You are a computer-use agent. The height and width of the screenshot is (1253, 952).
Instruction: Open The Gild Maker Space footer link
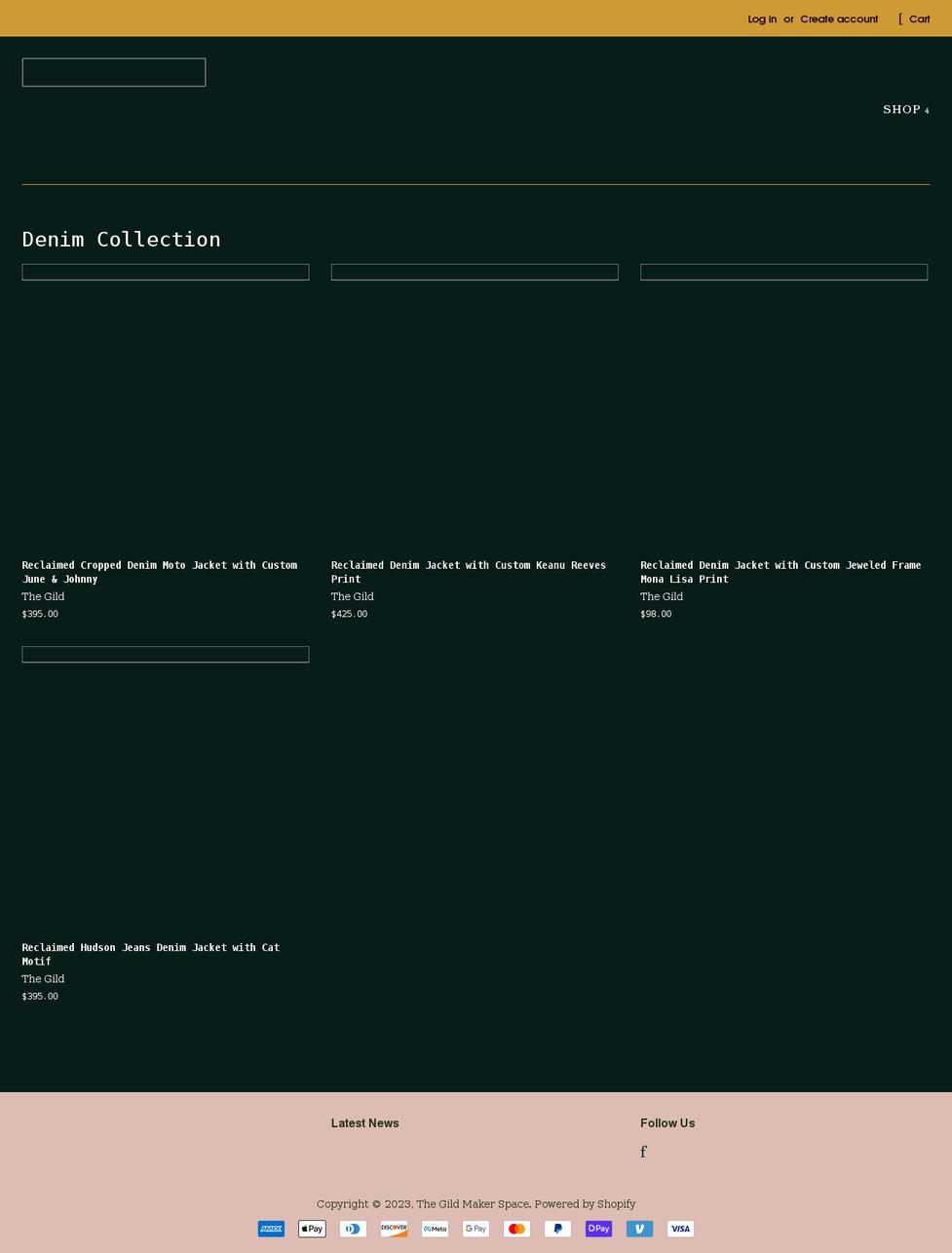click(x=473, y=1204)
